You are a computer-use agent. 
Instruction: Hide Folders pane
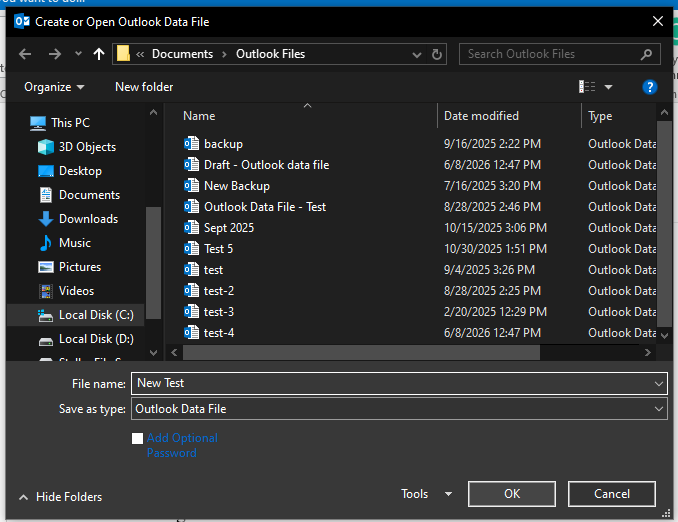pos(61,497)
